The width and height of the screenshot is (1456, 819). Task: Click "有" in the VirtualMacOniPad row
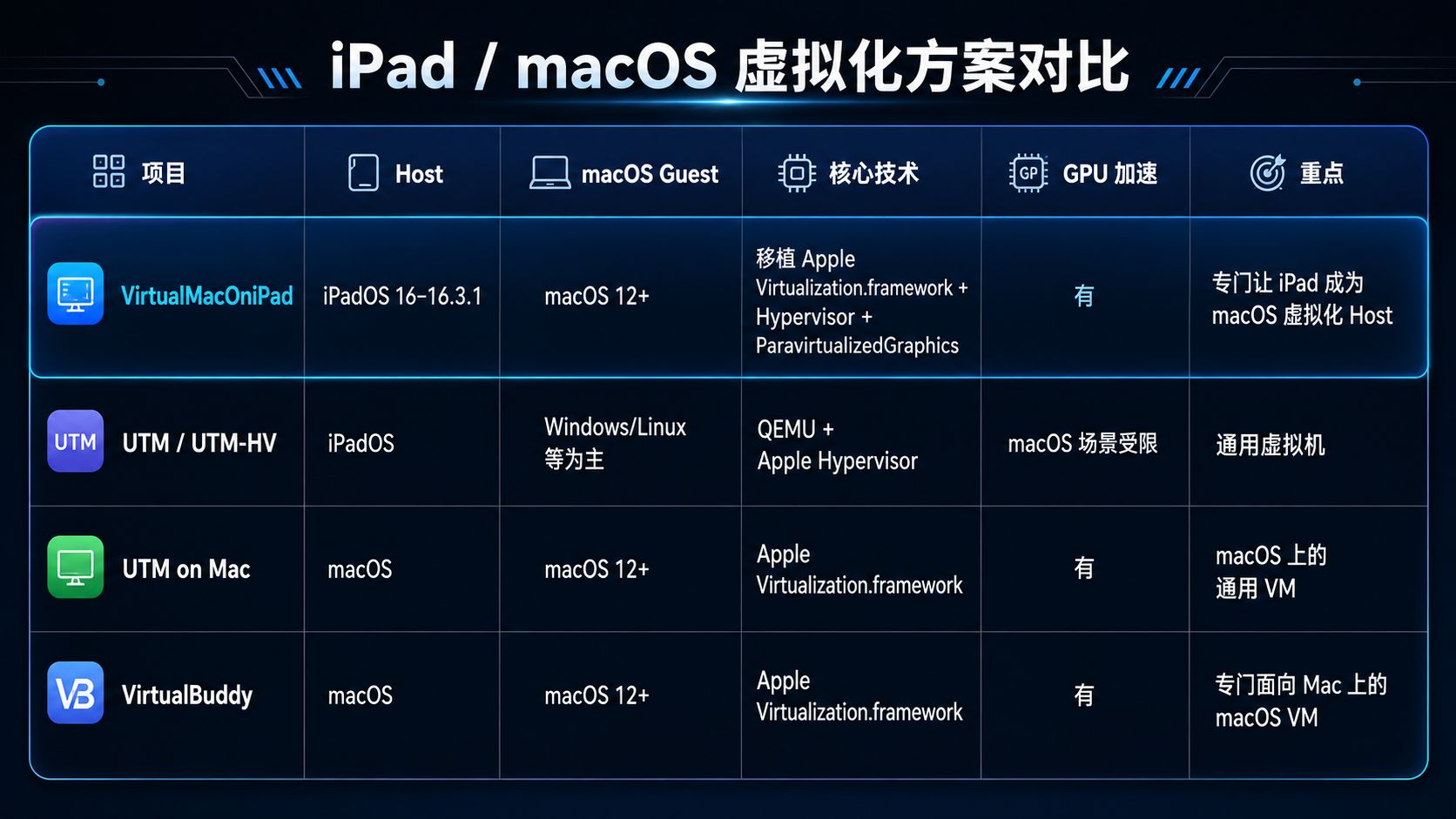(x=1084, y=296)
